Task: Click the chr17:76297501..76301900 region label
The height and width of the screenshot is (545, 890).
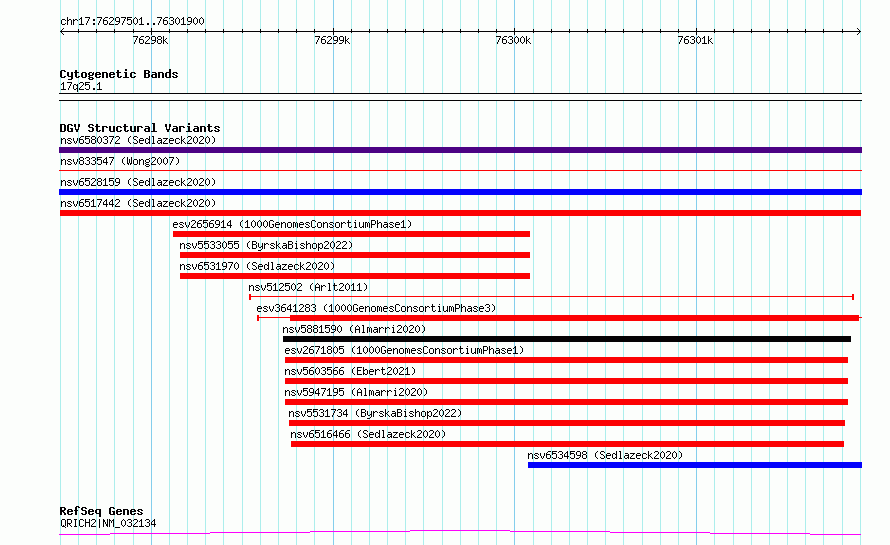Action: [x=132, y=21]
